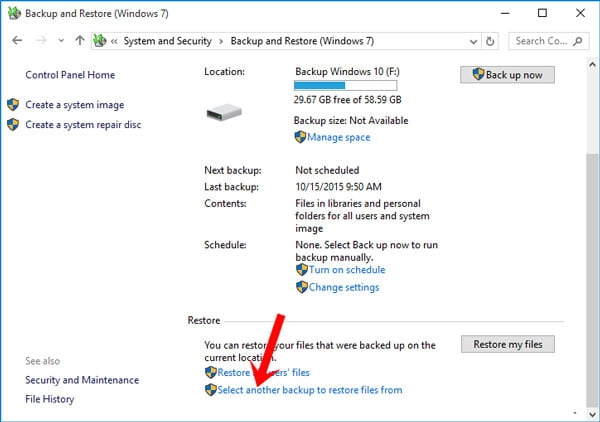
Task: Click the search magnifier icon
Action: (x=578, y=41)
